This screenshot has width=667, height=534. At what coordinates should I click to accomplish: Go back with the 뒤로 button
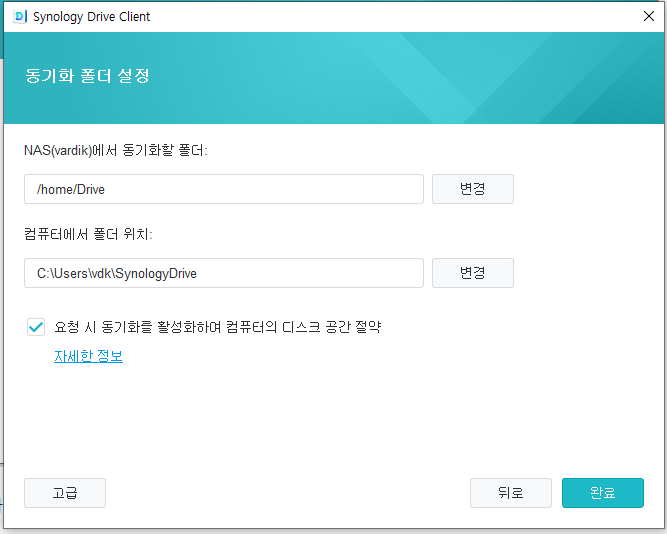pyautogui.click(x=510, y=493)
